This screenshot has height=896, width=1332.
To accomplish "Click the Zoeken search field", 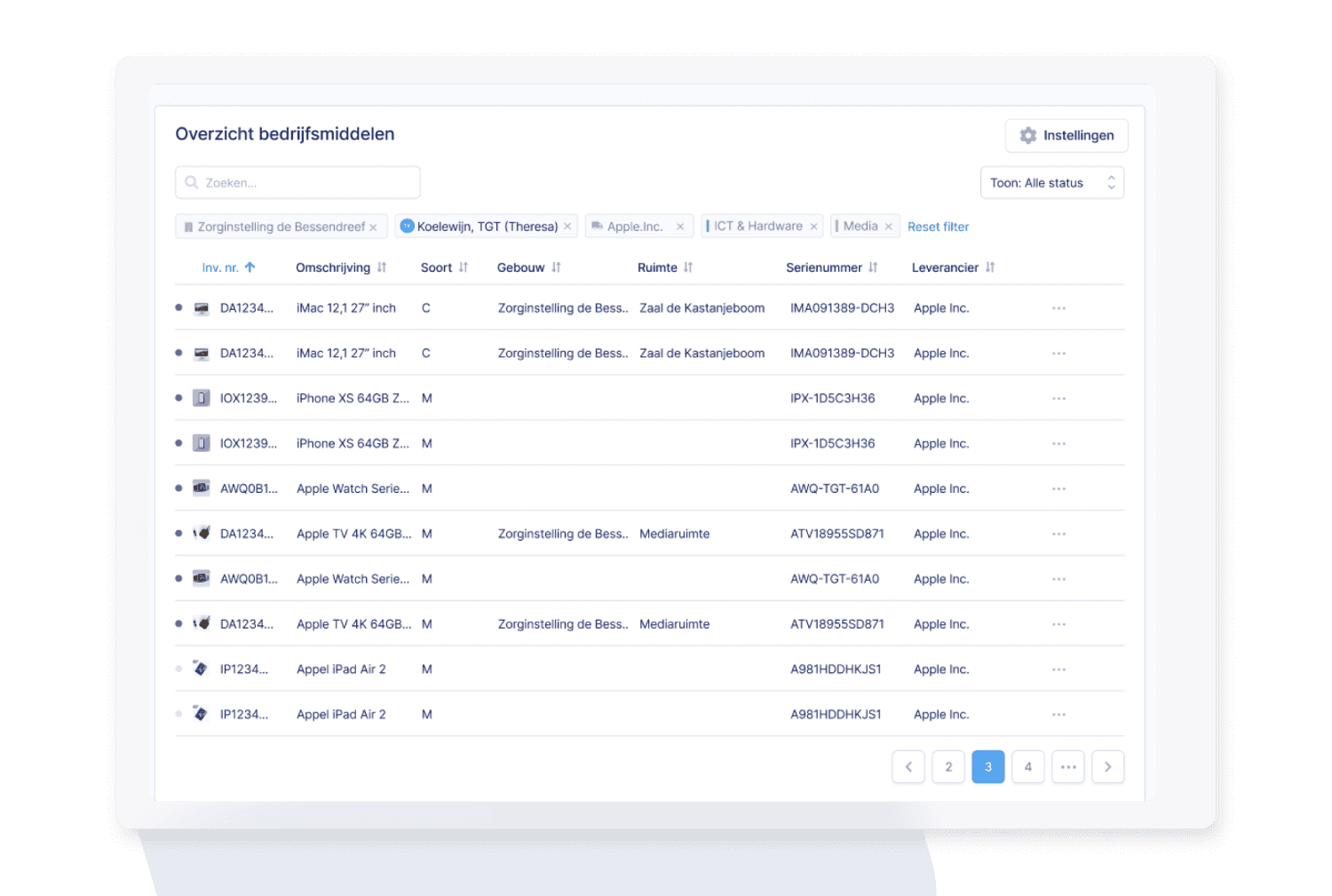I will [x=297, y=183].
